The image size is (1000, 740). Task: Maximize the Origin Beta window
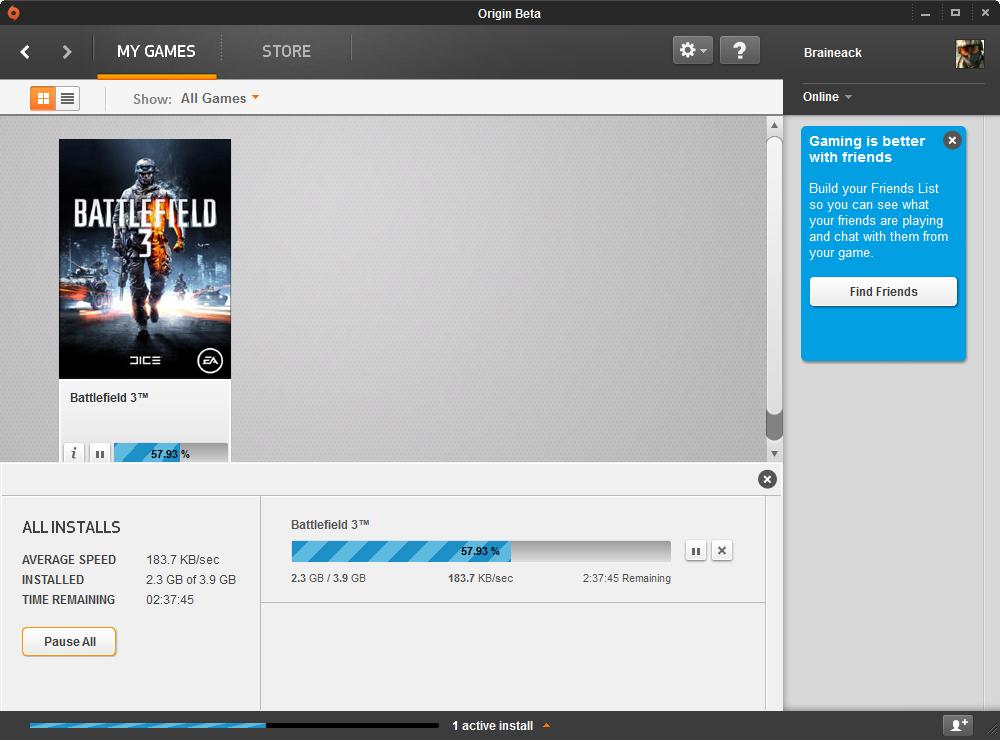point(955,13)
